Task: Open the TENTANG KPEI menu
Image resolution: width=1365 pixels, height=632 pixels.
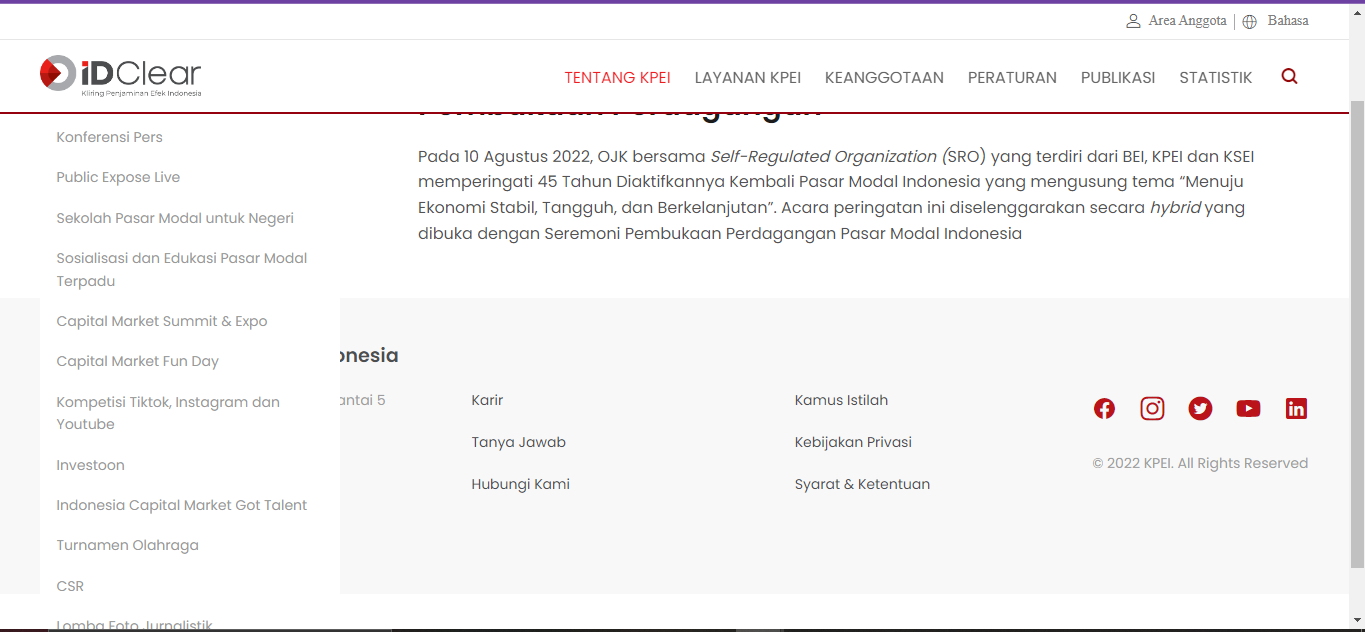Action: coord(617,77)
